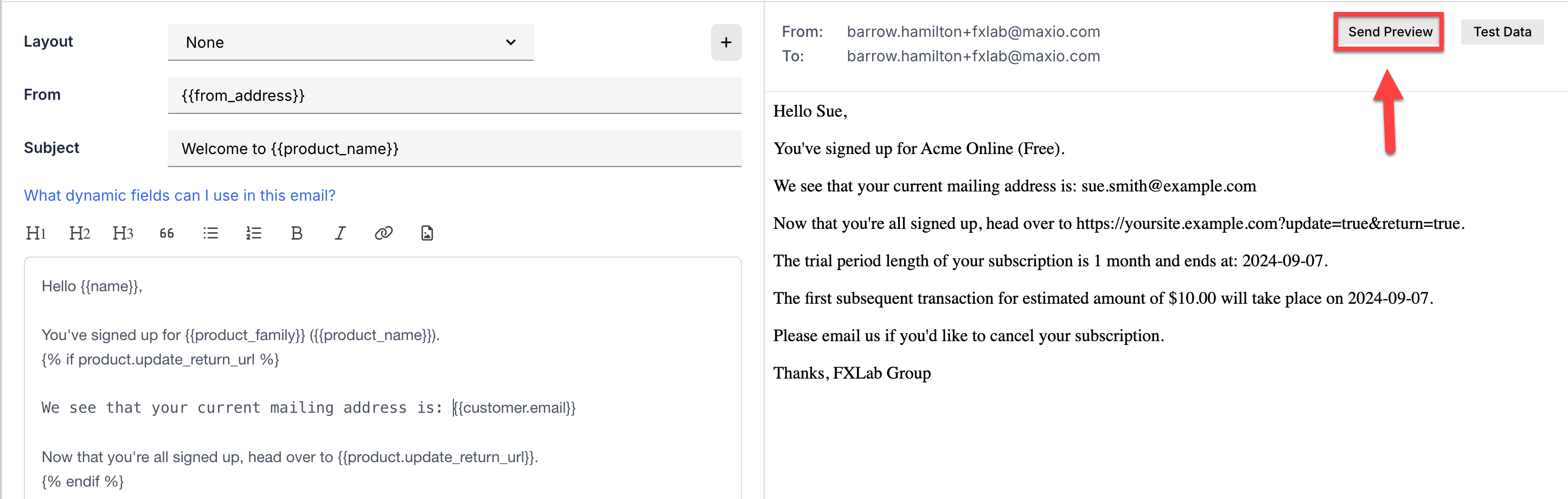1568x499 pixels.
Task: Insert a hyperlink in editor
Action: point(383,233)
